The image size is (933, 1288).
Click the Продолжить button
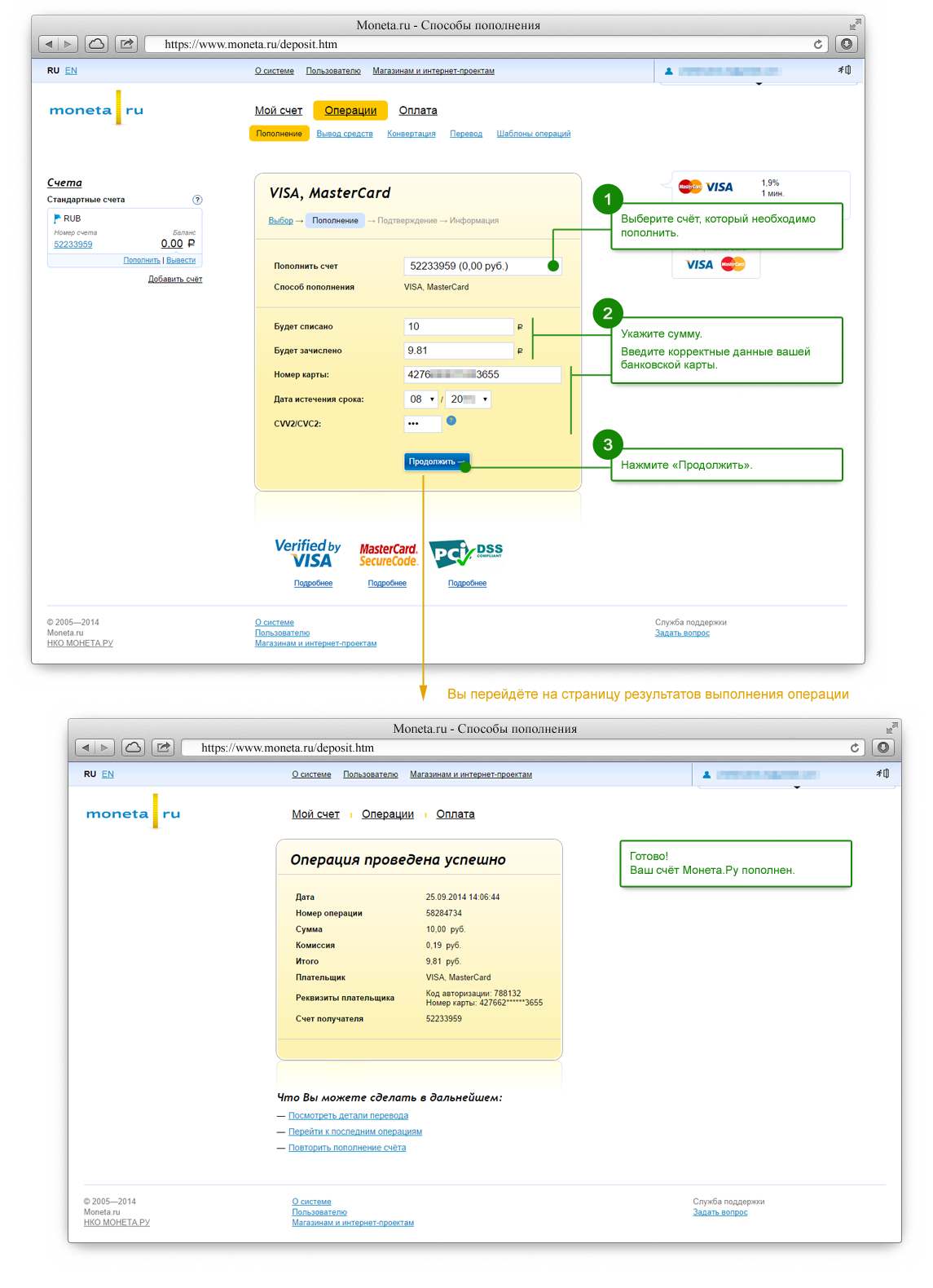437,461
